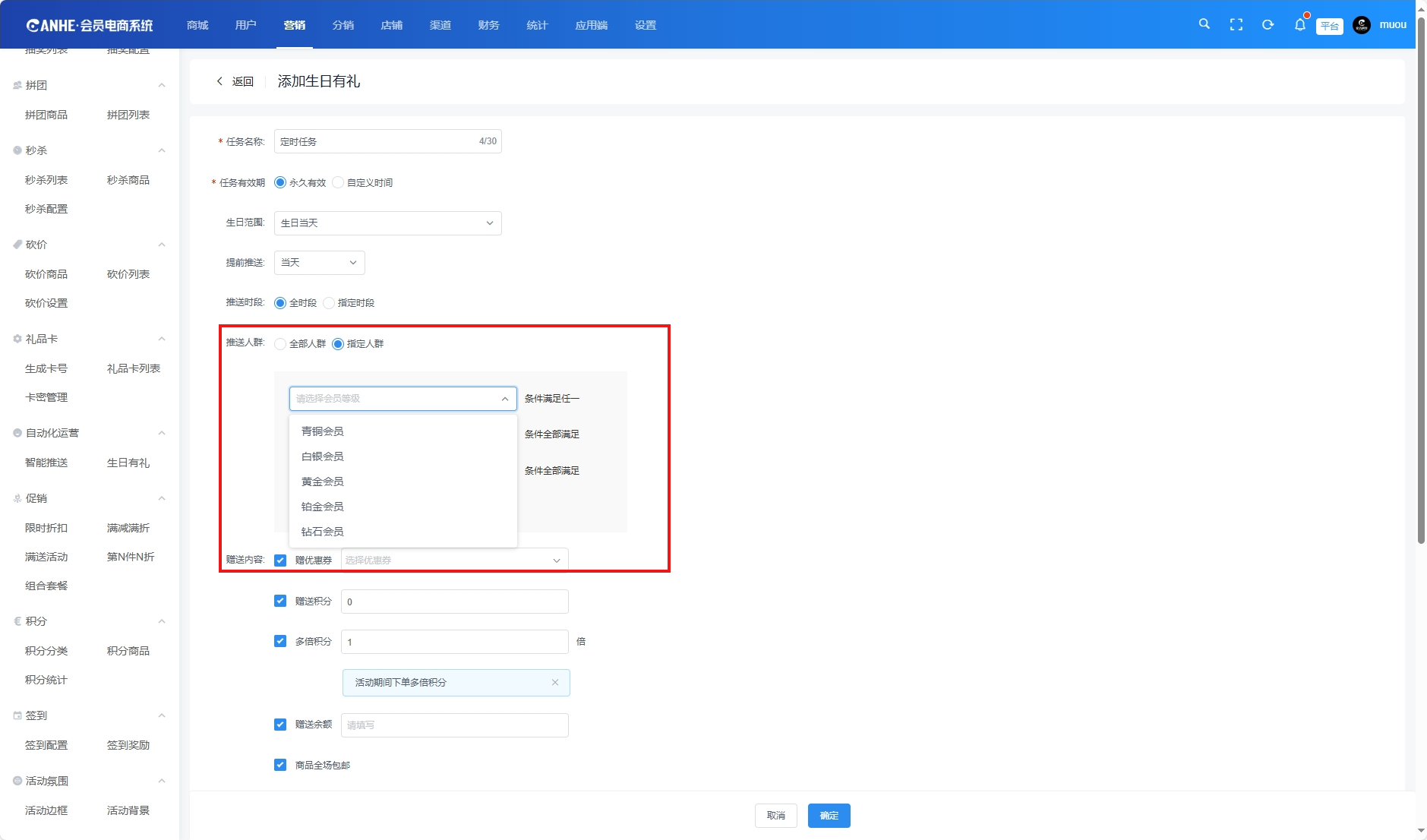Open the 统计 top menu
This screenshot has width=1427, height=840.
537,25
